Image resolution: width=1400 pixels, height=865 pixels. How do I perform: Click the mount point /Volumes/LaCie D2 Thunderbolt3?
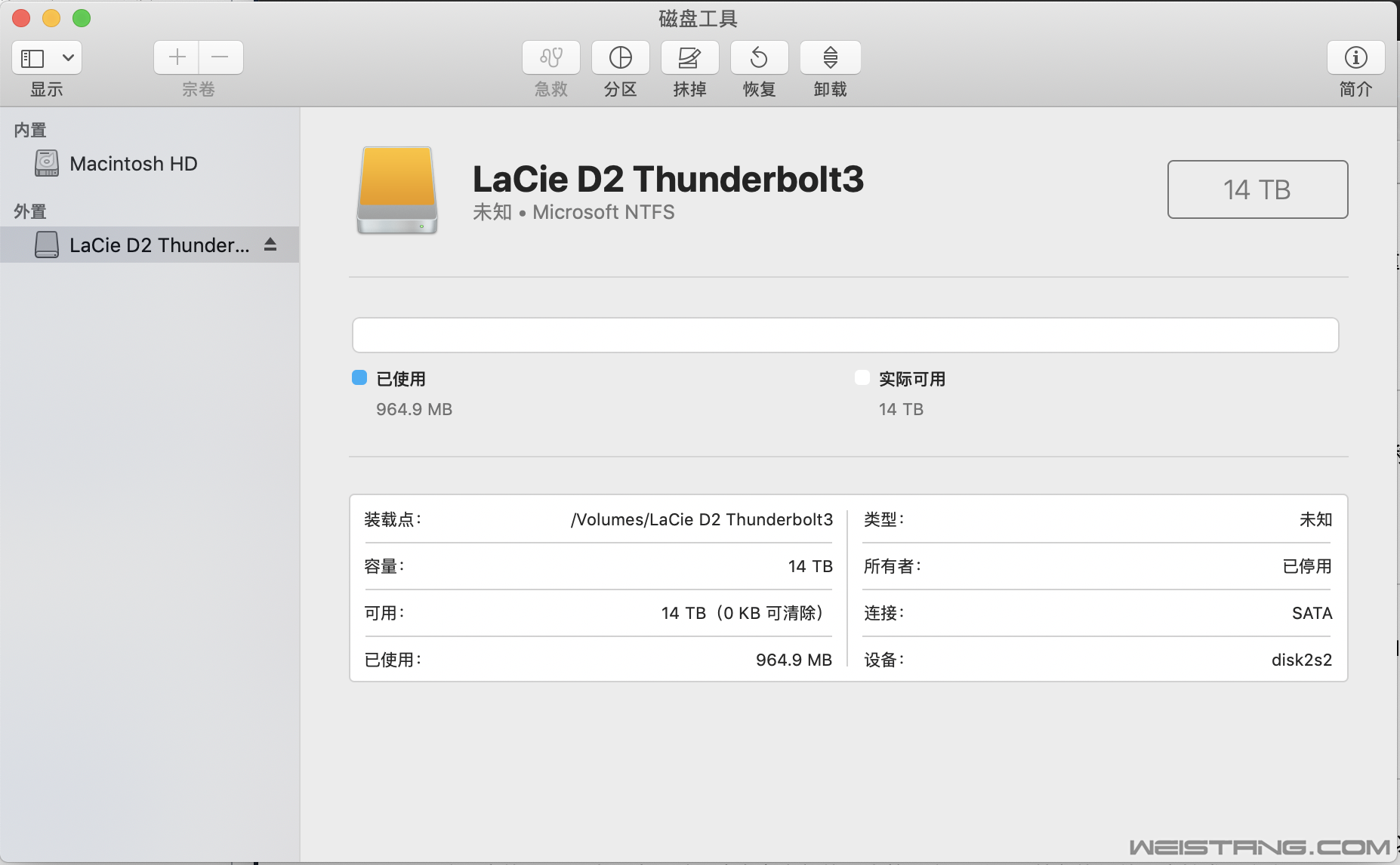(x=702, y=519)
